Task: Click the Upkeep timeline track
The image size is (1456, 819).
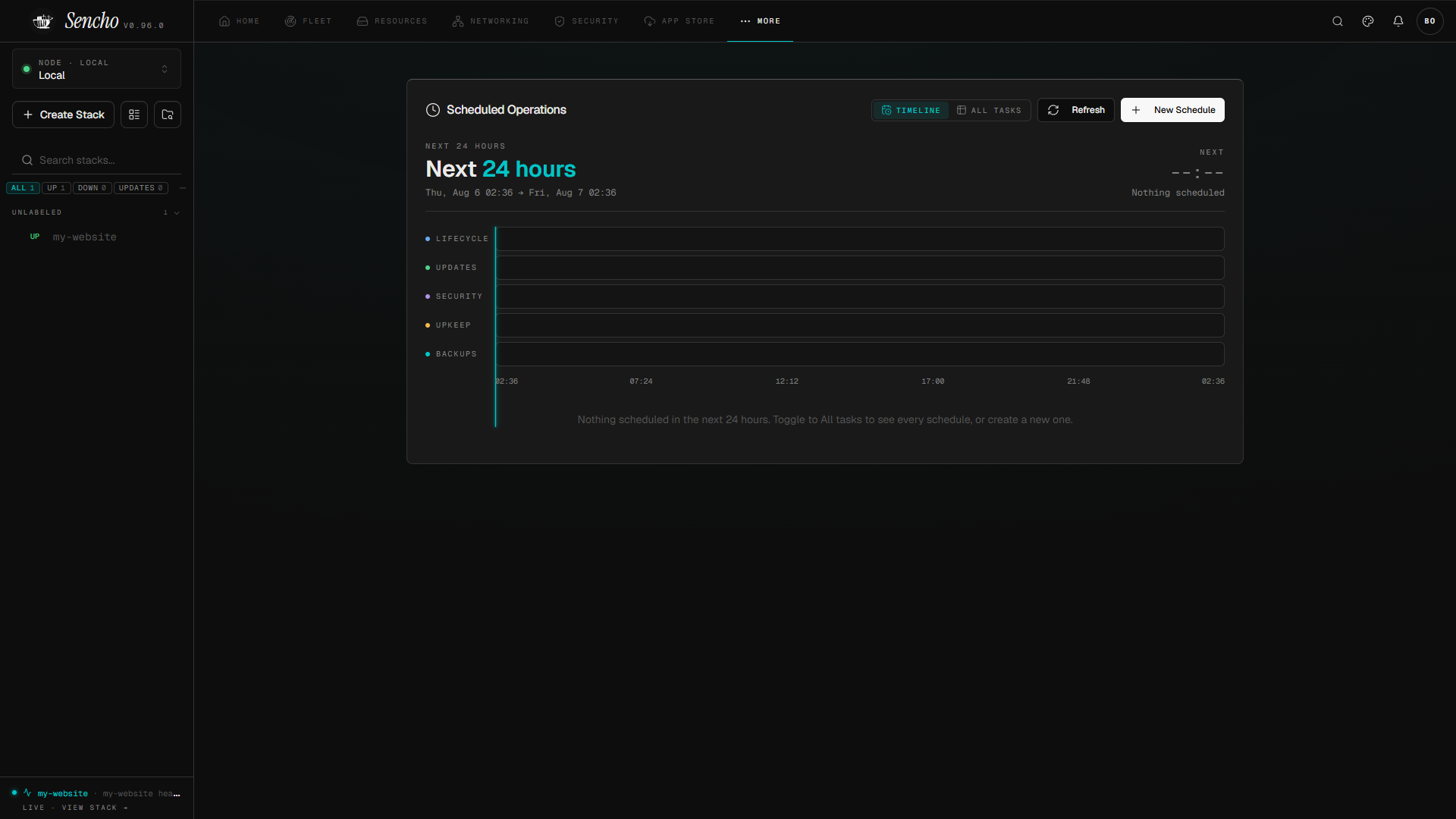Action: (x=860, y=325)
